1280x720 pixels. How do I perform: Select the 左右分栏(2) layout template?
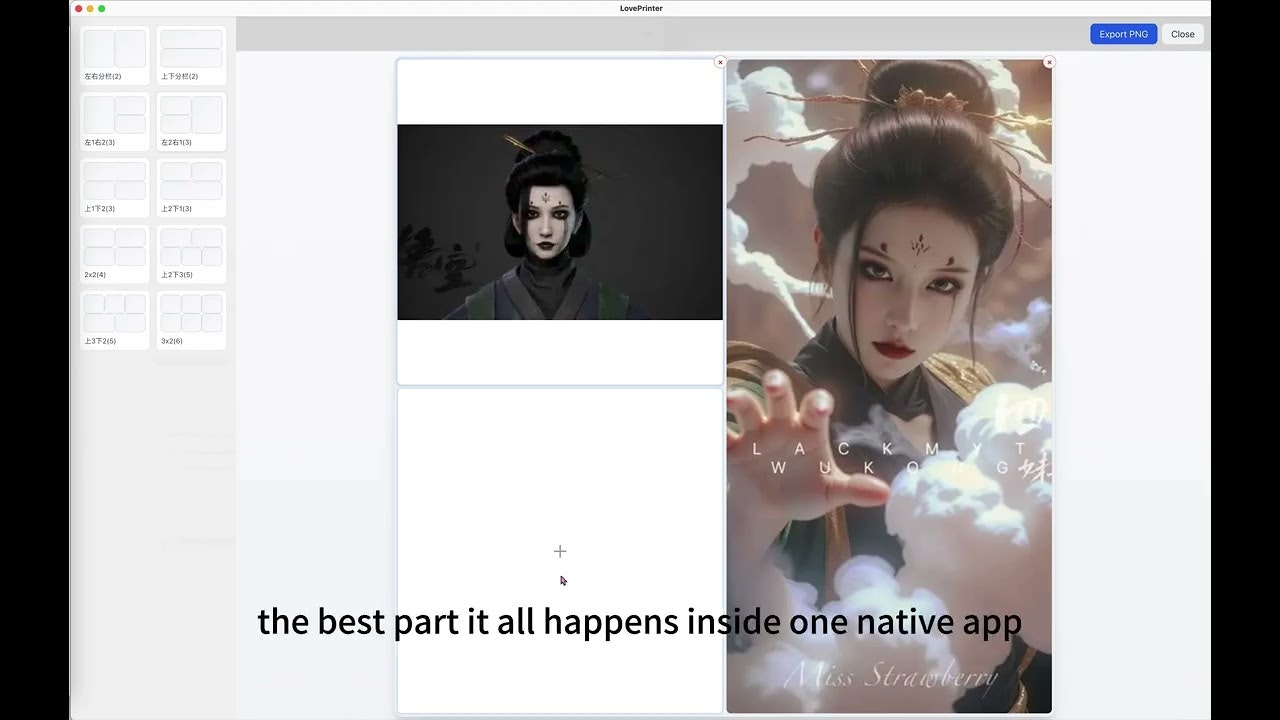tap(115, 55)
